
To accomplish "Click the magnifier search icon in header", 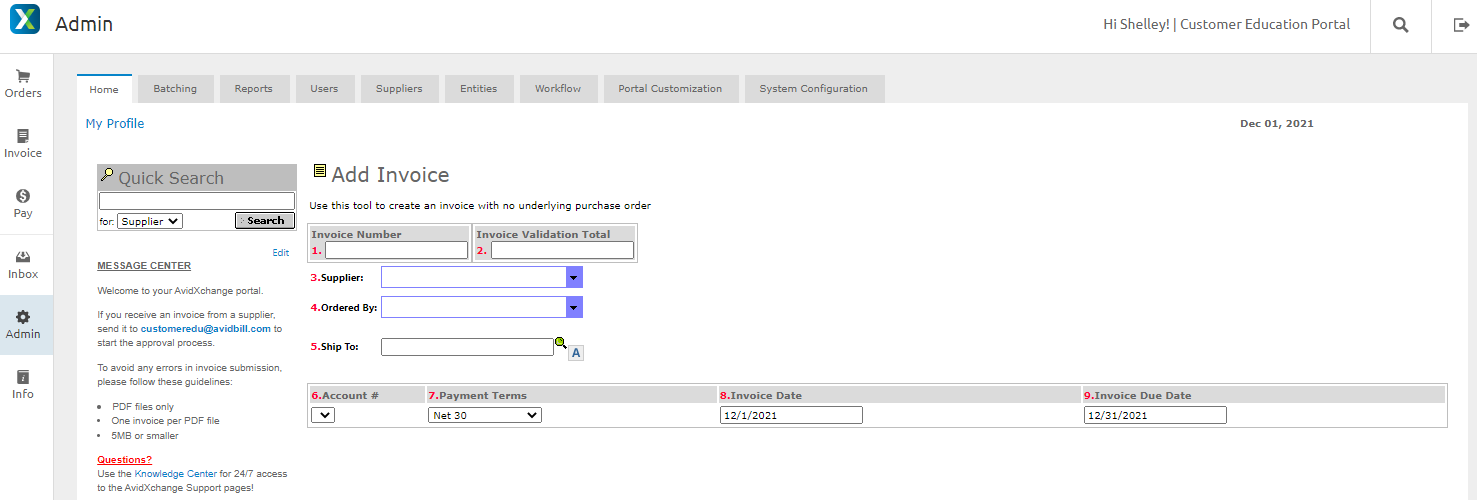I will [1400, 26].
